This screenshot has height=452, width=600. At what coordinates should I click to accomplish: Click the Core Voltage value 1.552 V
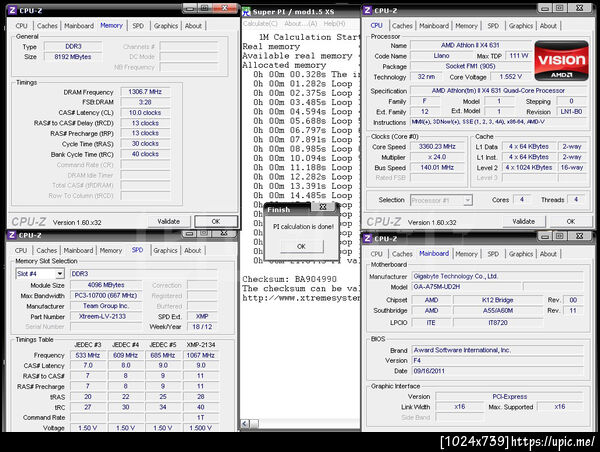point(510,77)
